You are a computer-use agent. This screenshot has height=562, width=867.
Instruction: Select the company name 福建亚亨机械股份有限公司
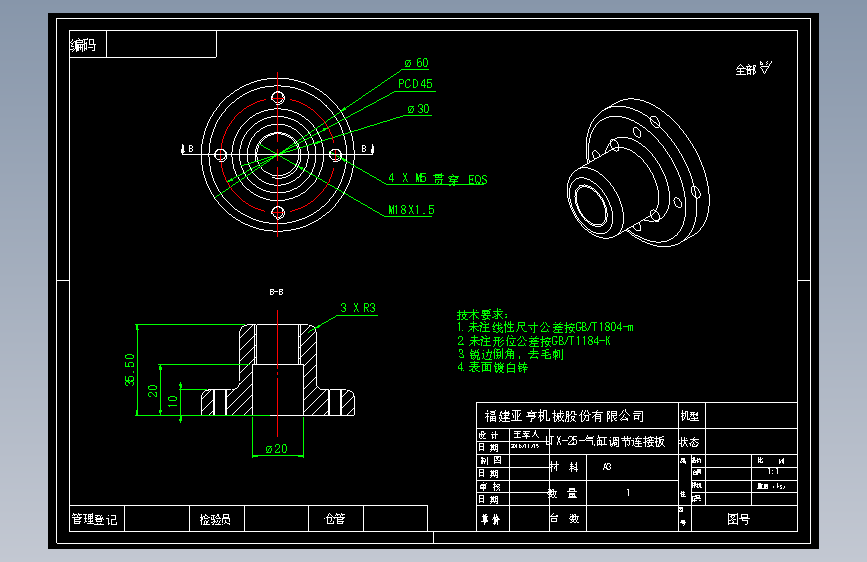(x=564, y=416)
